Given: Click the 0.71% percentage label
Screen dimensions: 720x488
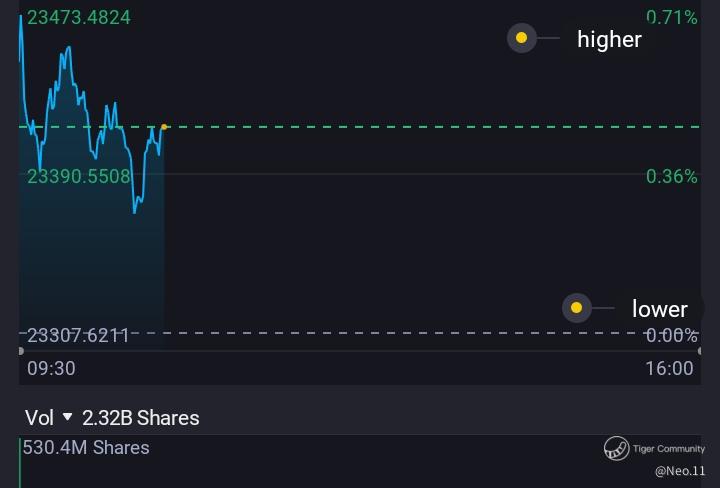Looking at the screenshot, I should point(671,17).
